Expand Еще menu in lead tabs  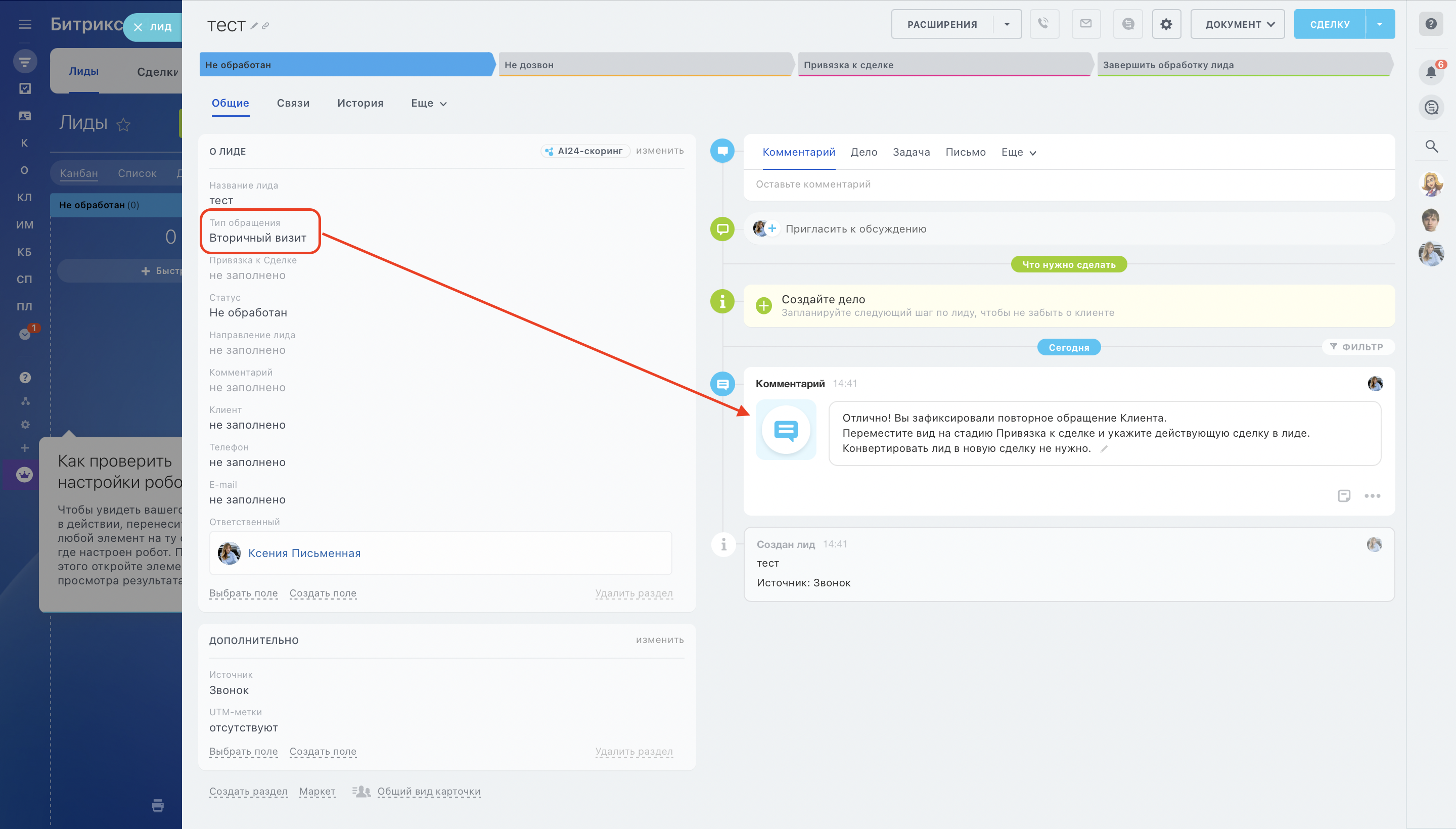(428, 103)
